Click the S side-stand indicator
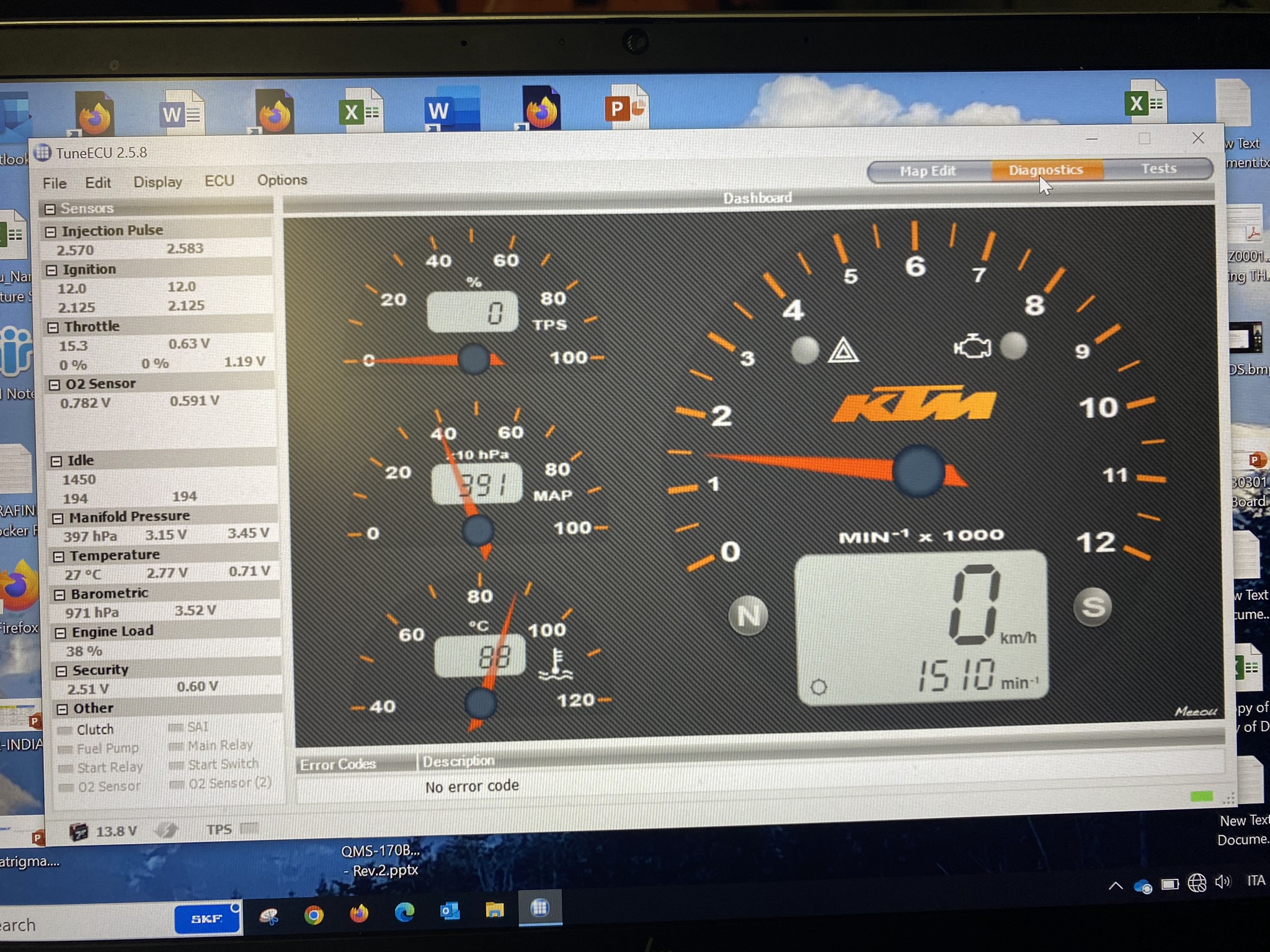The image size is (1270, 952). pos(1093,607)
